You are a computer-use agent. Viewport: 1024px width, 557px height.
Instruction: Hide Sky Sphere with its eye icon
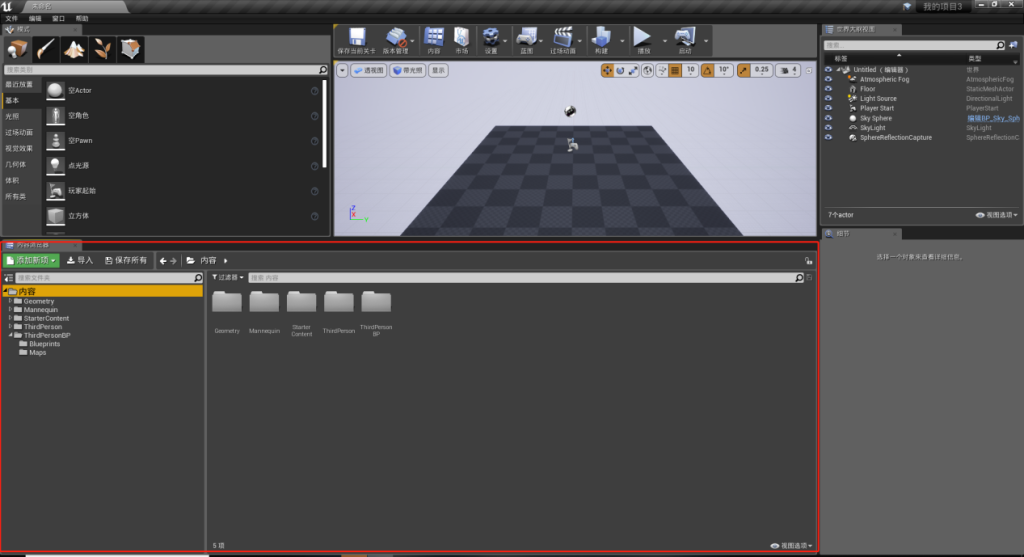tap(828, 118)
